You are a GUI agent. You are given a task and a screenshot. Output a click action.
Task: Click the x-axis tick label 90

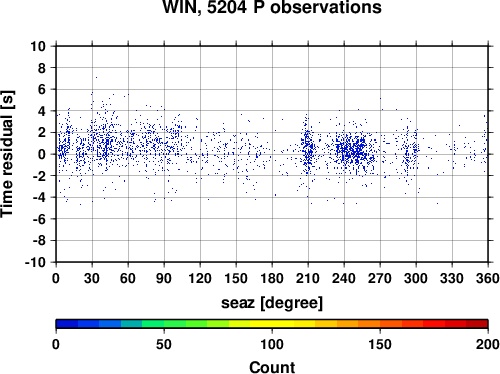tap(164, 278)
